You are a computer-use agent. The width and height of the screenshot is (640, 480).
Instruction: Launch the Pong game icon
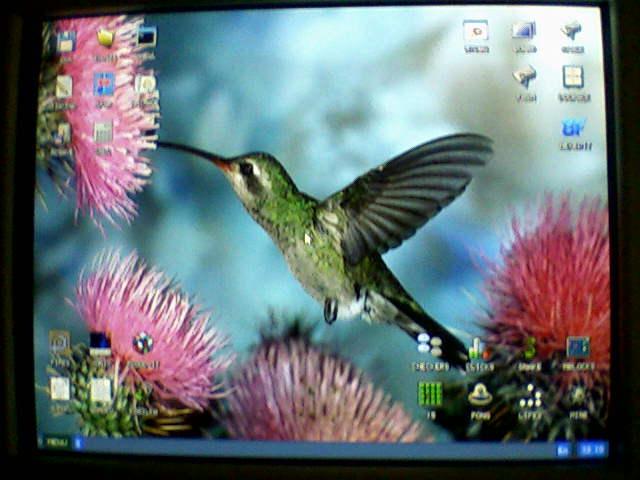[480, 394]
